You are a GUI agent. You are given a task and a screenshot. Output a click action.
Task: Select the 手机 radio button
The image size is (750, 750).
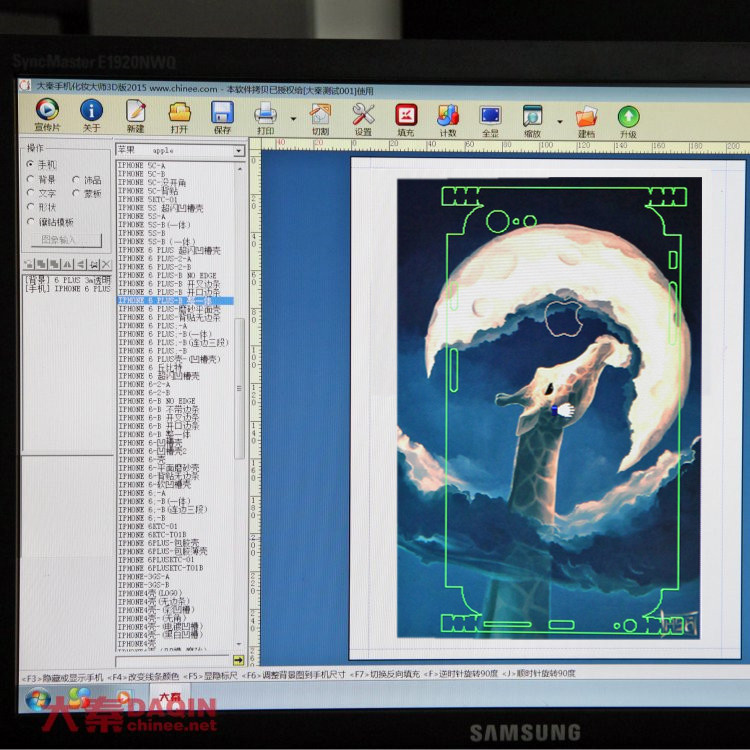[30, 164]
